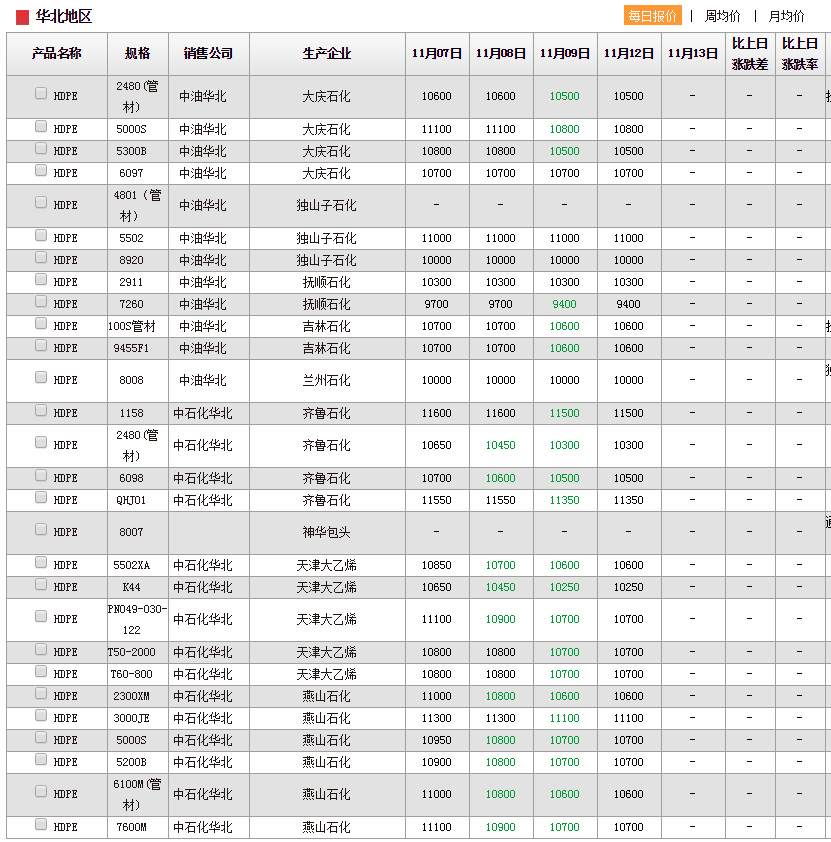831x842 pixels.
Task: Tick checkbox for HDPE 6097 row
Action: point(41,170)
